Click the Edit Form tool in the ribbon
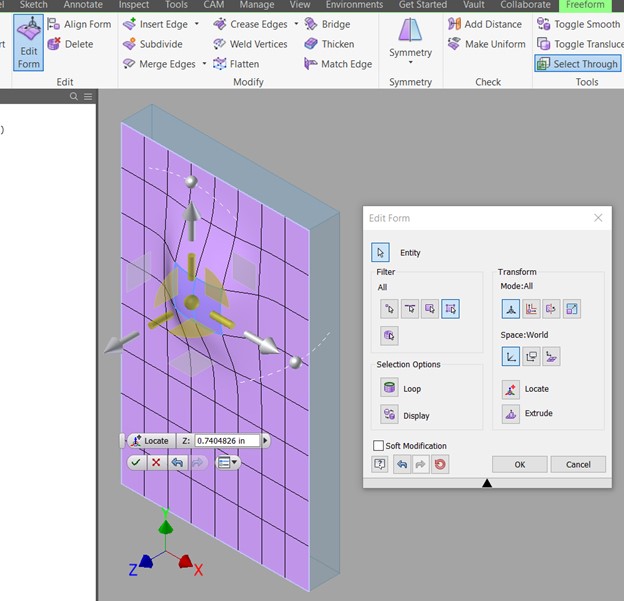 click(x=28, y=43)
